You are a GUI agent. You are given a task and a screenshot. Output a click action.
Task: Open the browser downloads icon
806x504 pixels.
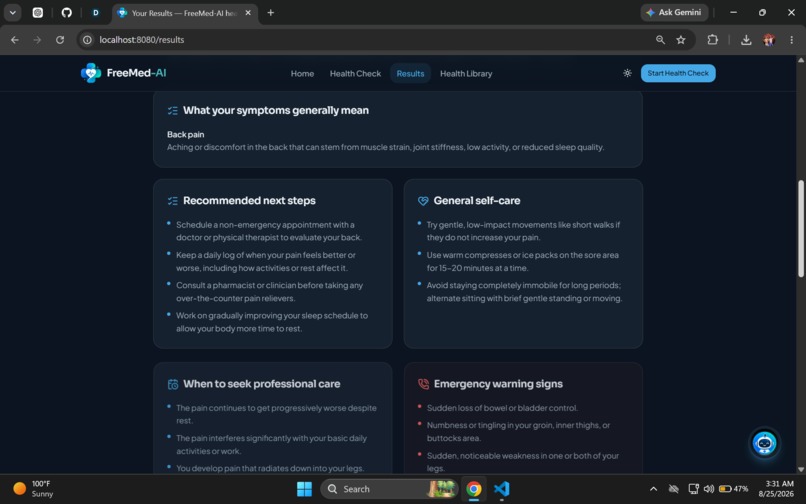pos(746,40)
